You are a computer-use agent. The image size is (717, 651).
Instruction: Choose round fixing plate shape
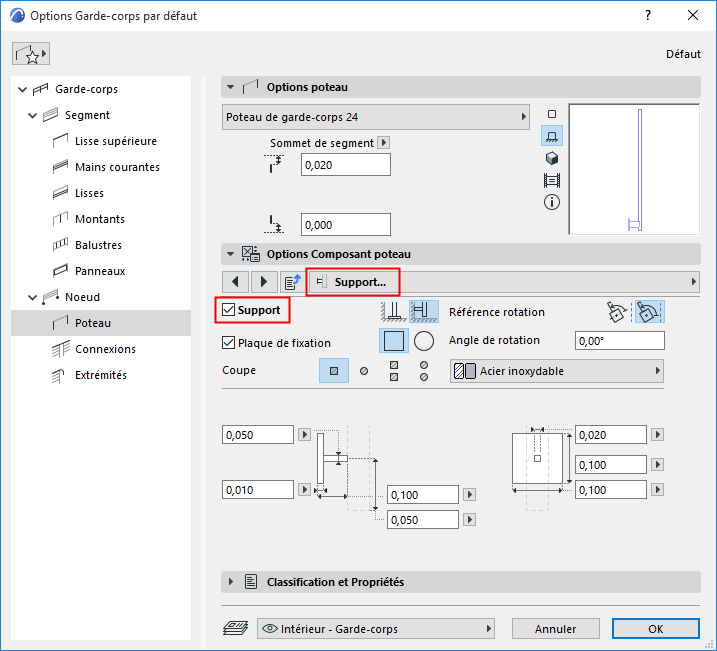coord(424,341)
